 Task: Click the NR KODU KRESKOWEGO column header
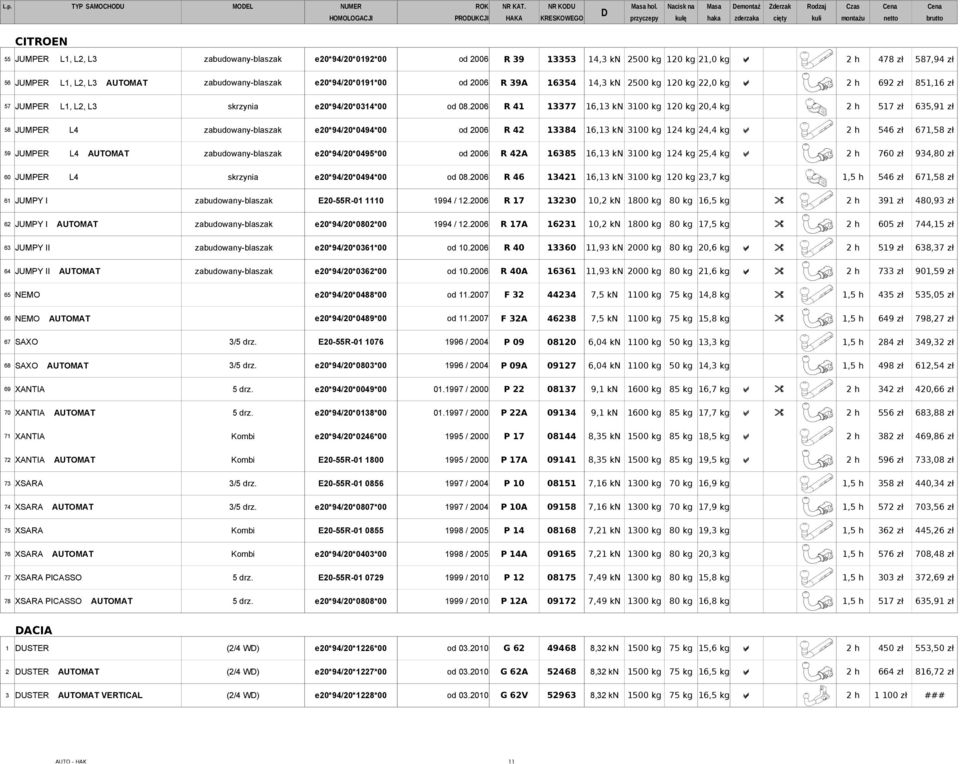click(x=561, y=12)
